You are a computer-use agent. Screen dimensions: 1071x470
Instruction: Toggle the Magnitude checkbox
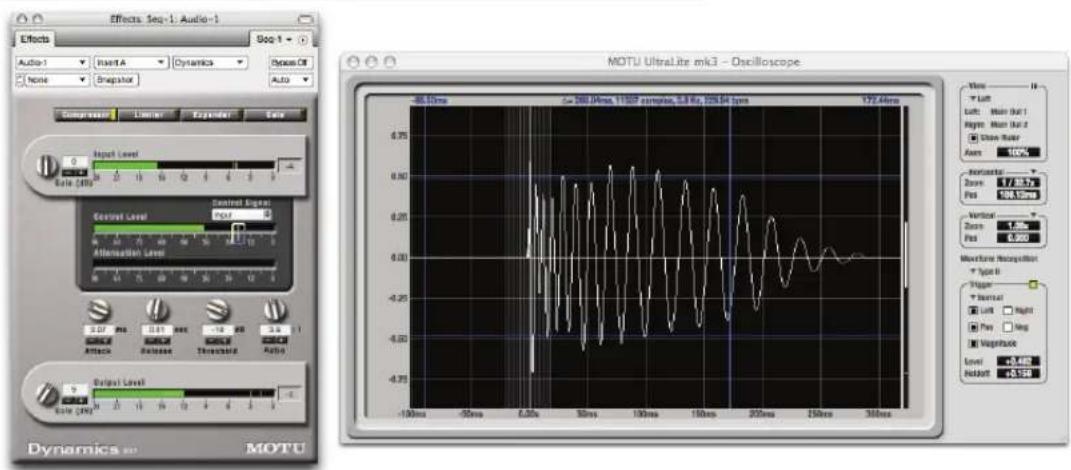(x=974, y=344)
